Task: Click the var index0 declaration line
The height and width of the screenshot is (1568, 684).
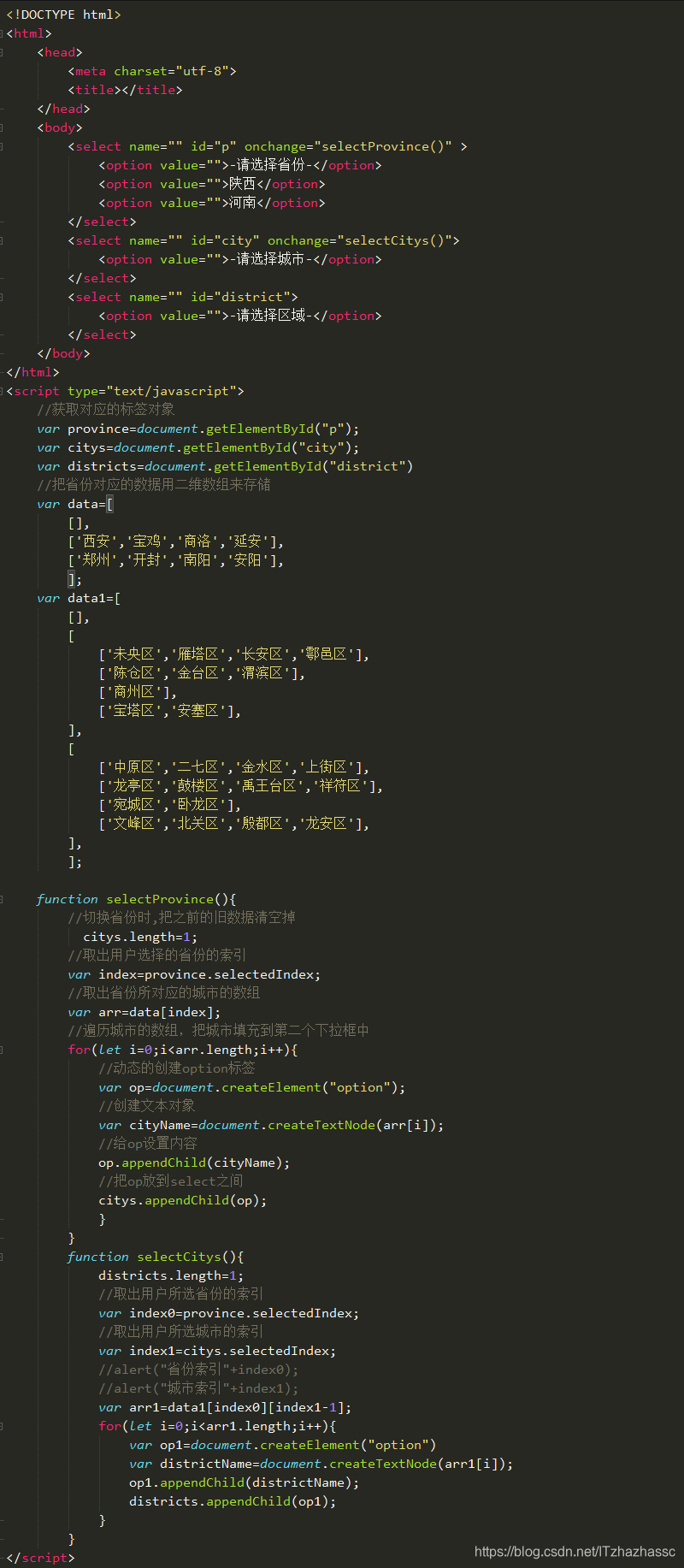Action: pyautogui.click(x=228, y=1313)
